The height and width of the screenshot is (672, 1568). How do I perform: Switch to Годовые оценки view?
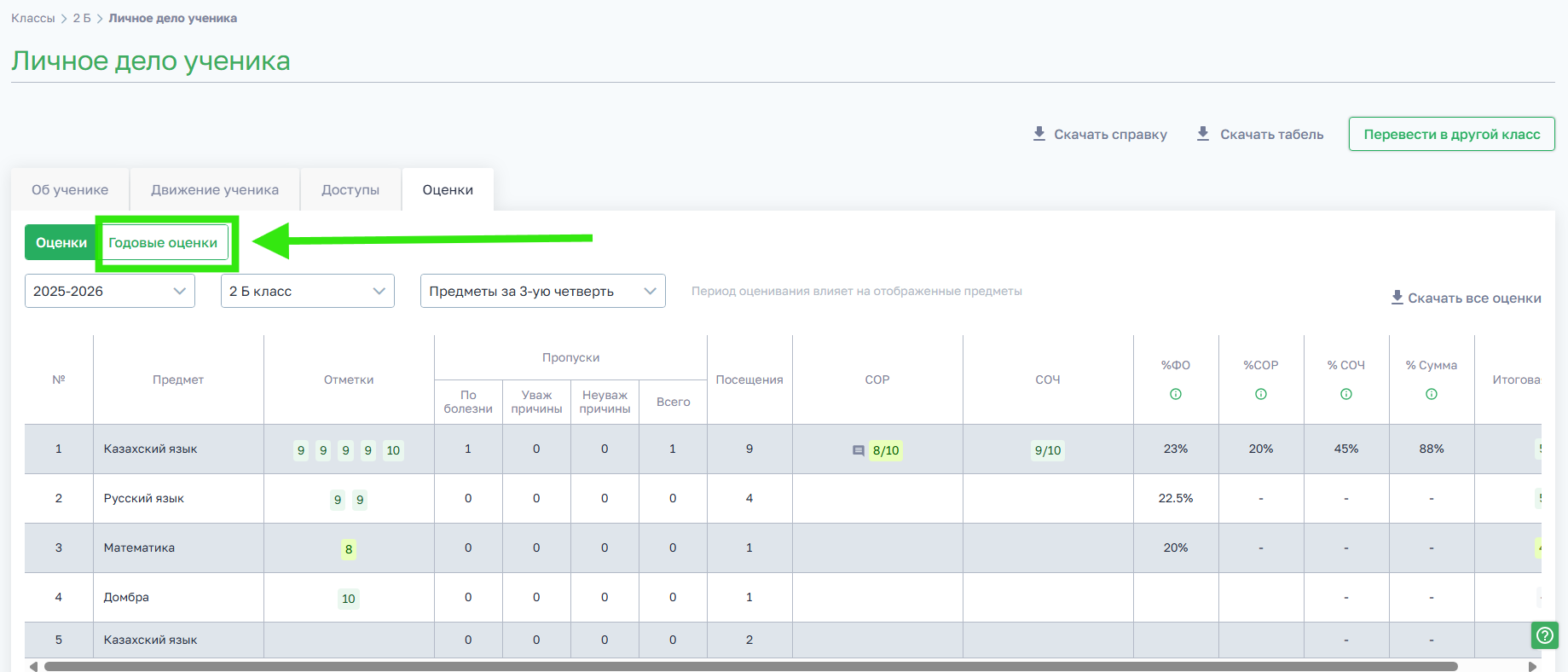tap(163, 243)
